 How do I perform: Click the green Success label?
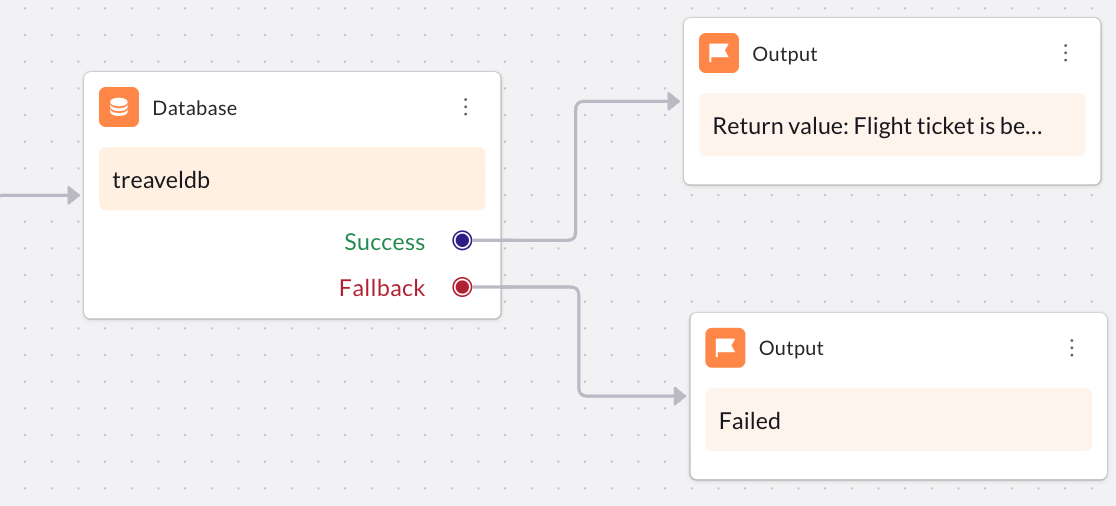[x=384, y=242]
